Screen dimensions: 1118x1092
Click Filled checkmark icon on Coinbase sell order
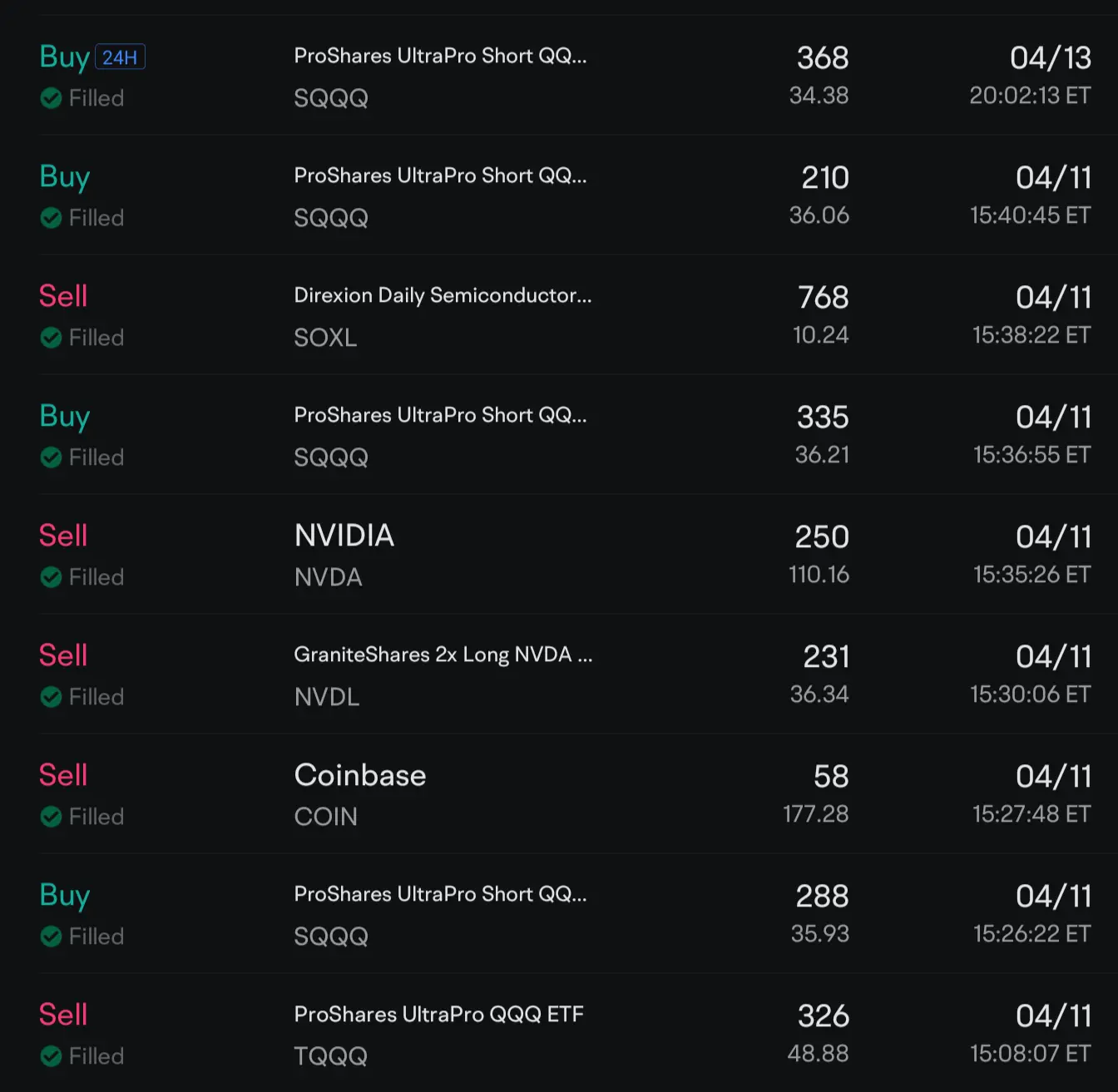(x=51, y=817)
